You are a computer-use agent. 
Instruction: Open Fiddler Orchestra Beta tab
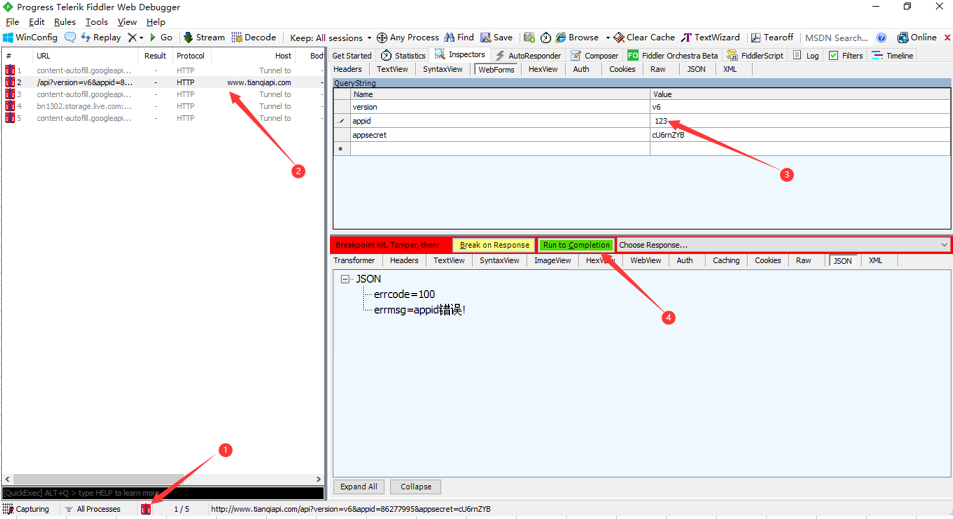click(x=673, y=55)
